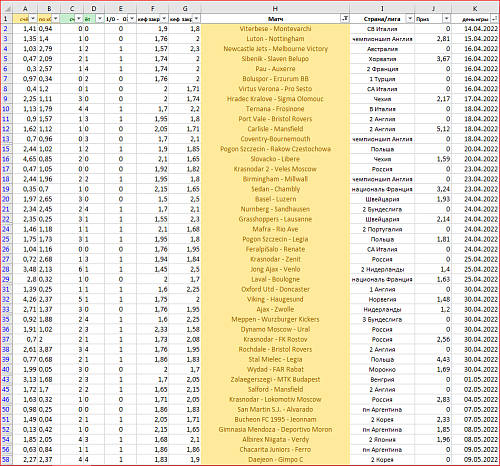Open the Приз column filter dropdown
The width and height of the screenshot is (500, 466).
(x=447, y=19)
